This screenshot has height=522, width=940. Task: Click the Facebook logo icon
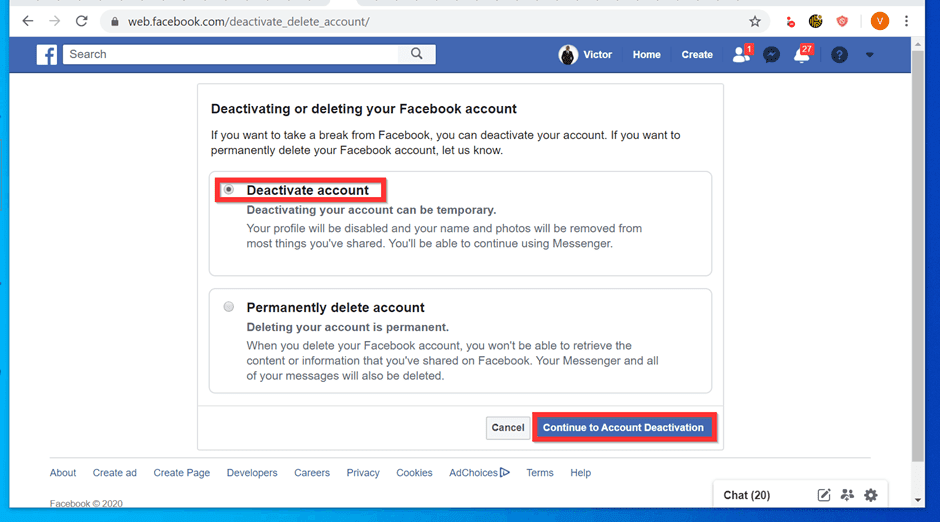(x=47, y=55)
